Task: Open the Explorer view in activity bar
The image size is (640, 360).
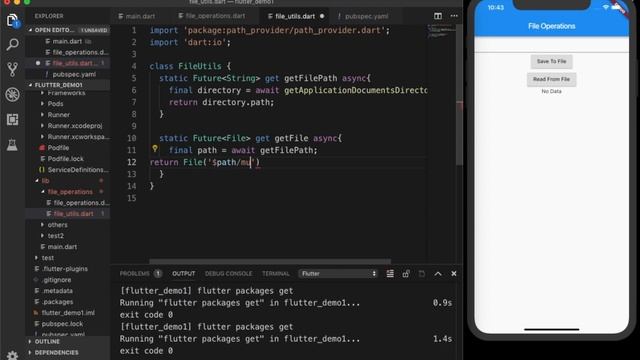Action: 12,20
